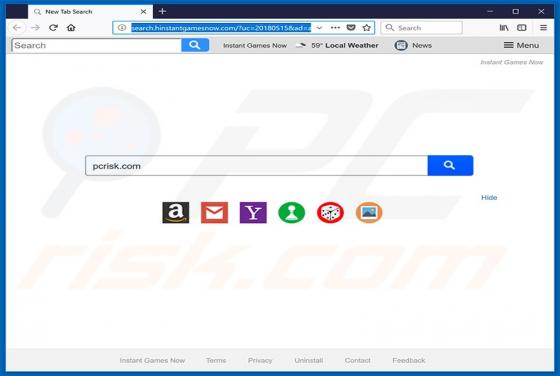Toggle the sidebar view icon
Screen dimensions: 560x376
[522, 27]
